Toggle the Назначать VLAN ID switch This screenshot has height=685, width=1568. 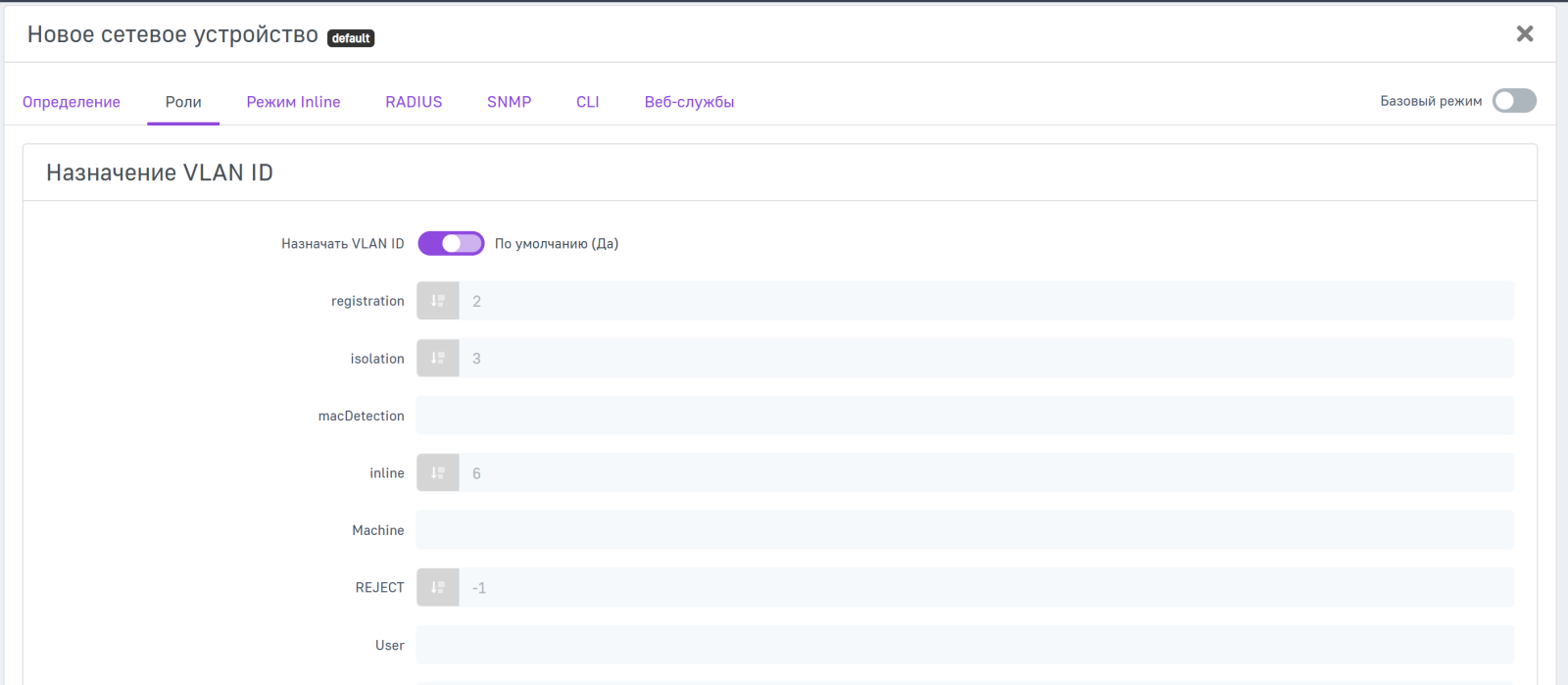451,244
